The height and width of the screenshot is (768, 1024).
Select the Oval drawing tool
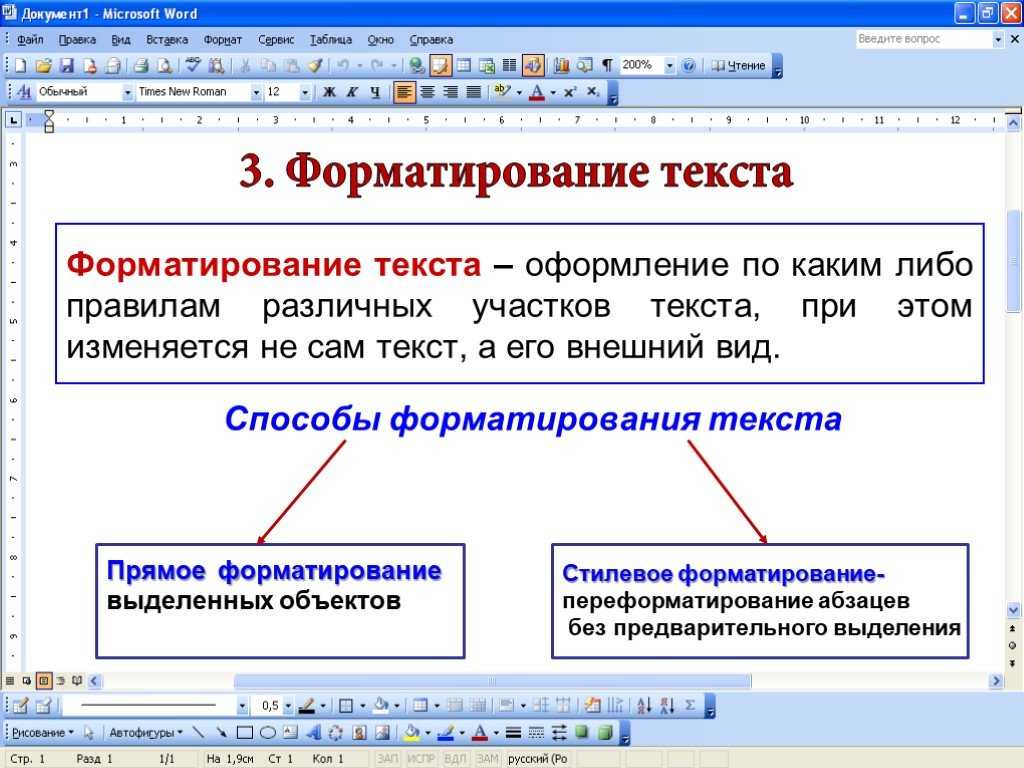click(x=268, y=733)
